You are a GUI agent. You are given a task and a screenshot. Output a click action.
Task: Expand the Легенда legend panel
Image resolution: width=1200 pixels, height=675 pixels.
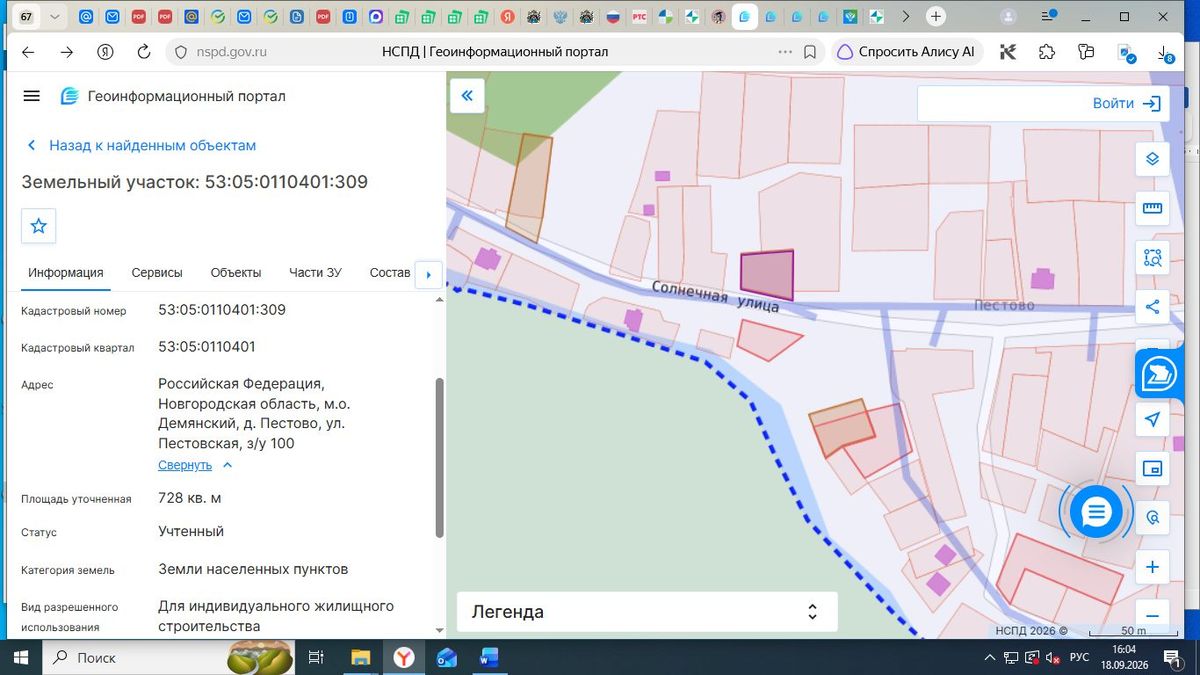pyautogui.click(x=647, y=612)
